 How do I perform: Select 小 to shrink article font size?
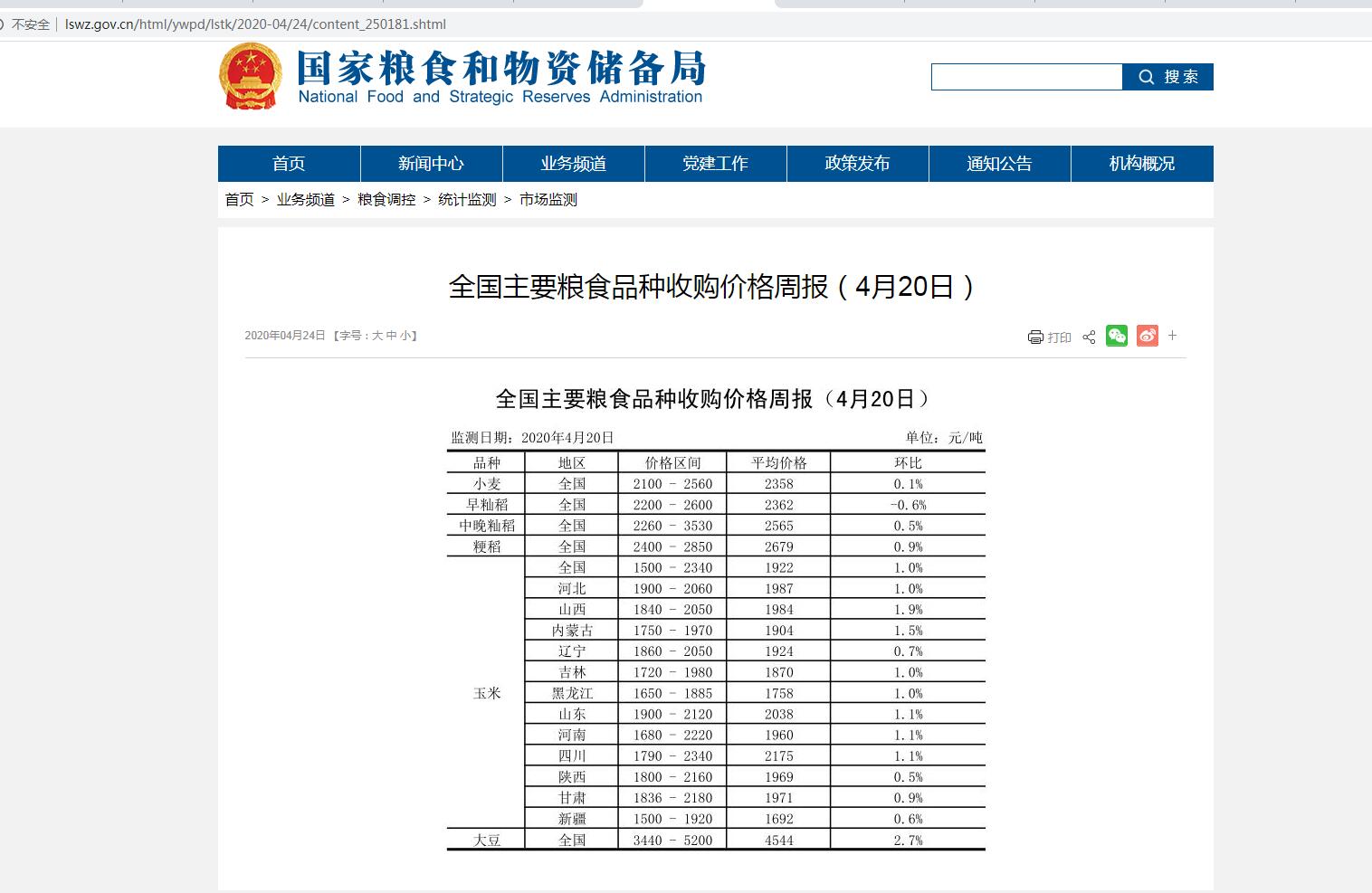[x=405, y=336]
